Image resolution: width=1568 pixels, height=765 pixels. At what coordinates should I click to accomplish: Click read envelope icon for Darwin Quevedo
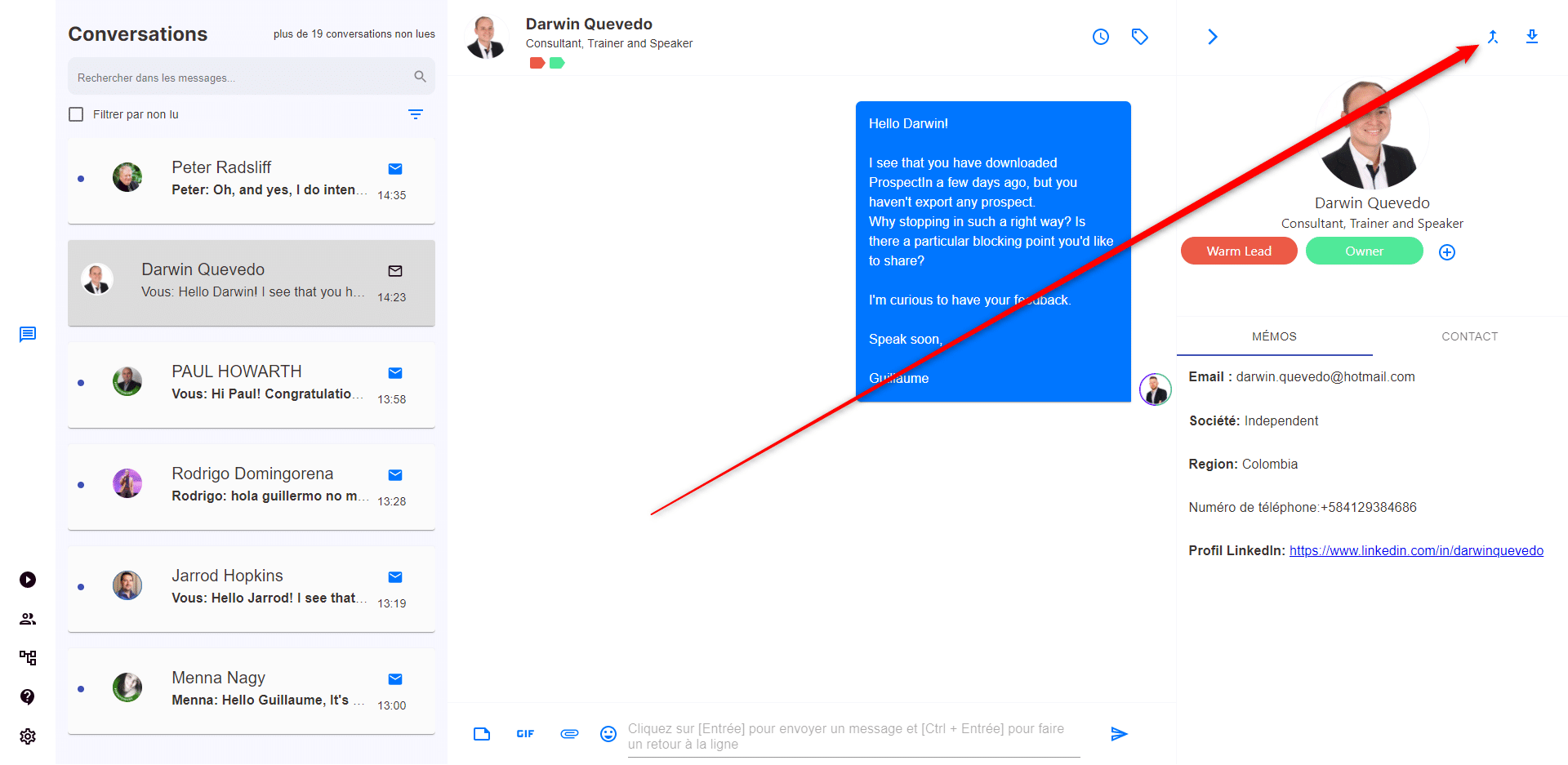[x=395, y=271]
